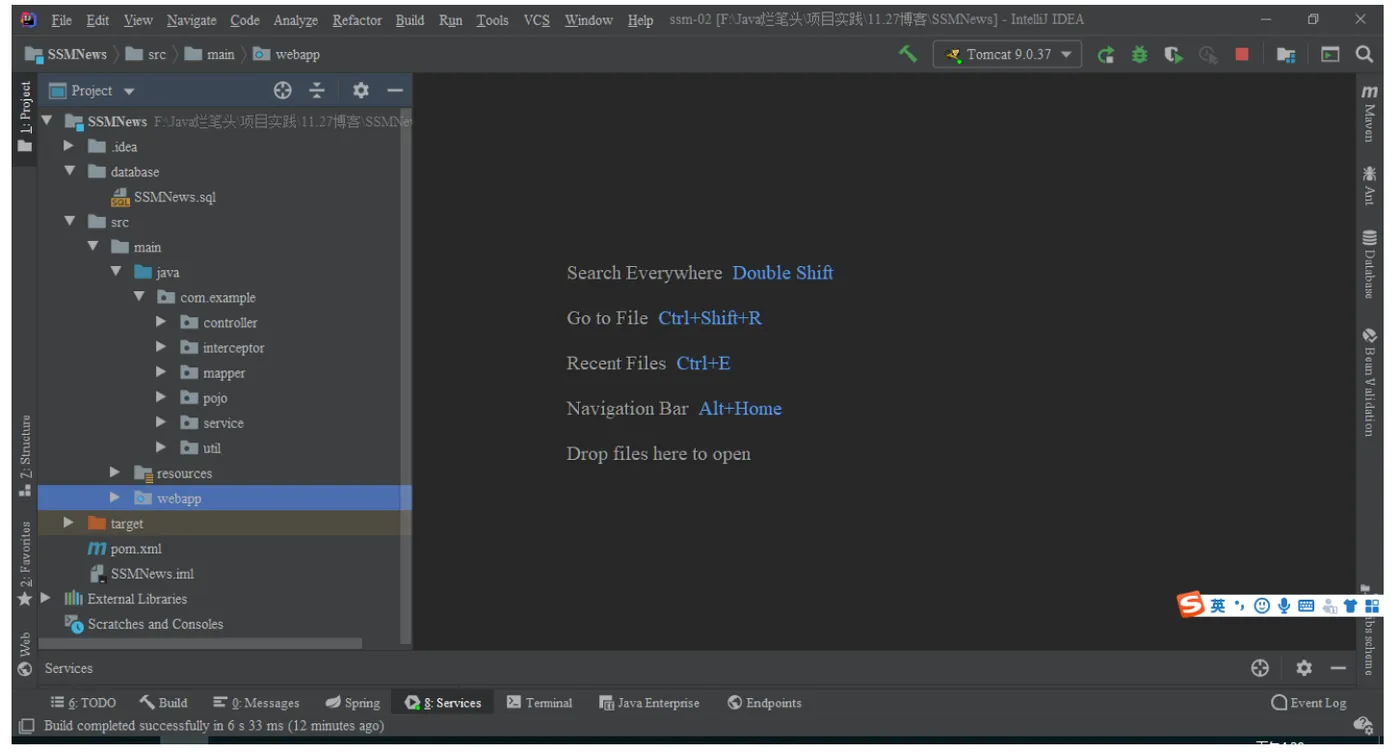This screenshot has width=1400, height=753.
Task: Open the 6: TODO tab
Action: (83, 703)
